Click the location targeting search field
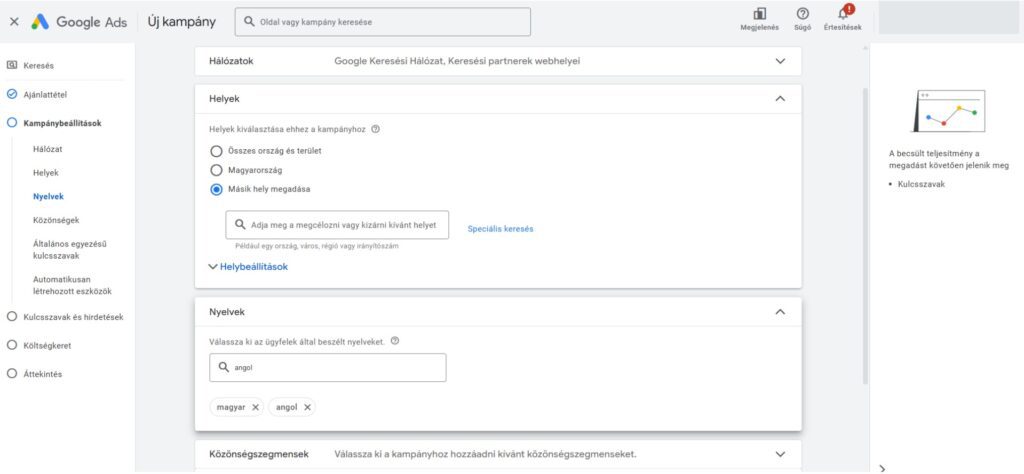This screenshot has width=1024, height=474. click(337, 225)
